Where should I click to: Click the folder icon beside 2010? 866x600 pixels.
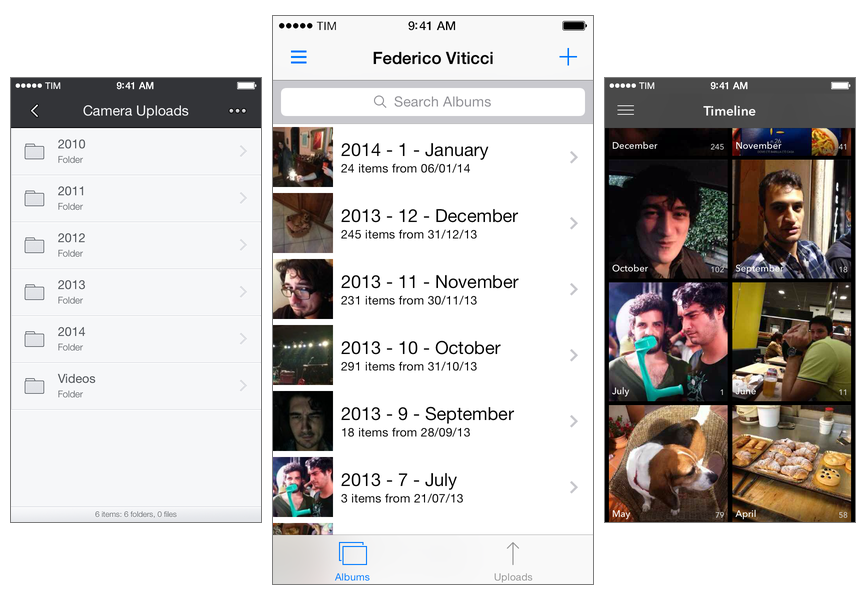tap(35, 151)
